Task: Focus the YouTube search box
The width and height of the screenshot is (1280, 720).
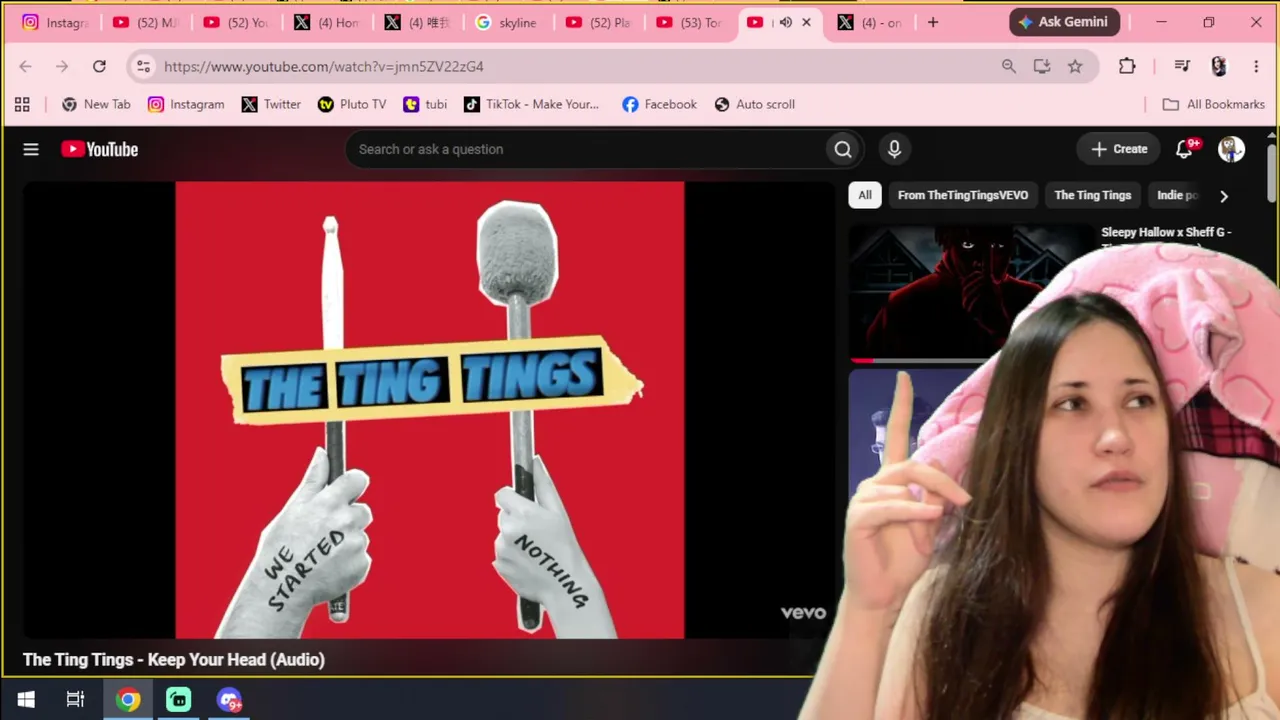Action: coord(587,149)
